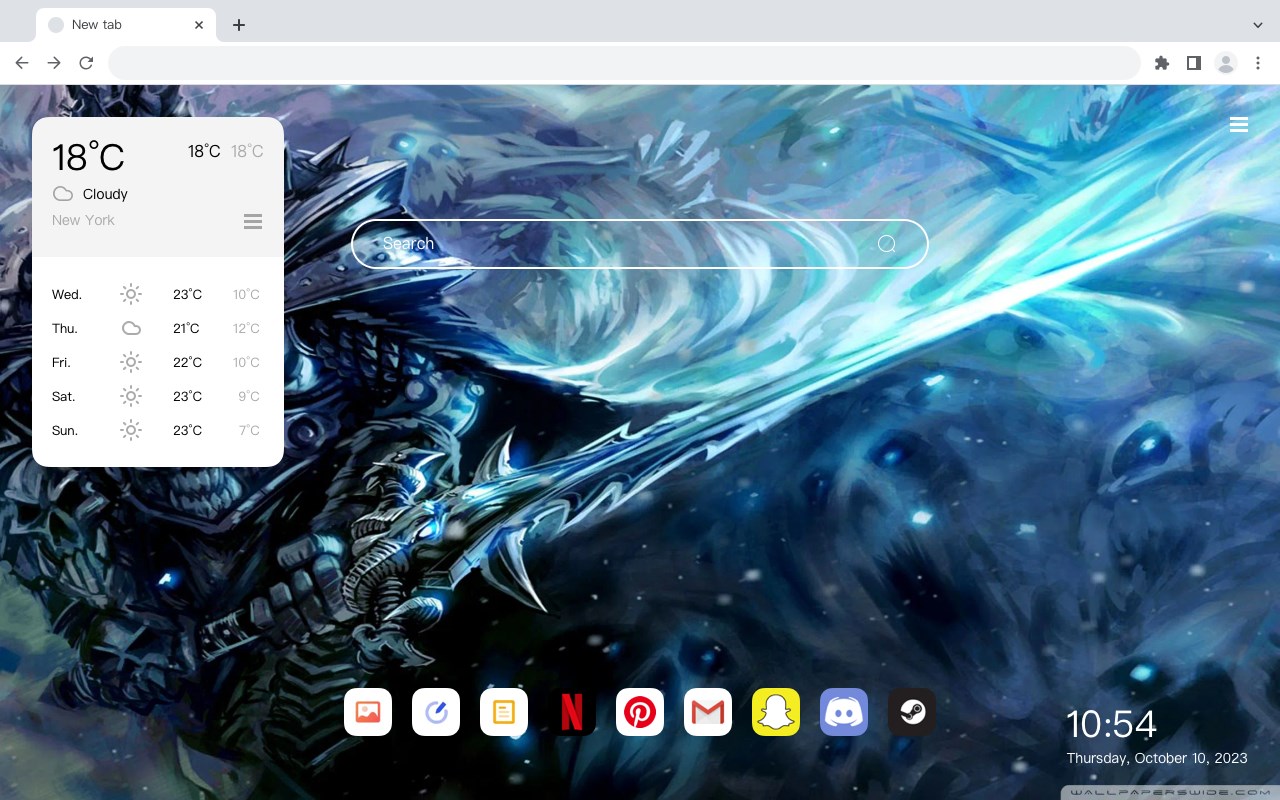The image size is (1280, 800).
Task: Click the 10:54 clock display
Action: click(1111, 724)
